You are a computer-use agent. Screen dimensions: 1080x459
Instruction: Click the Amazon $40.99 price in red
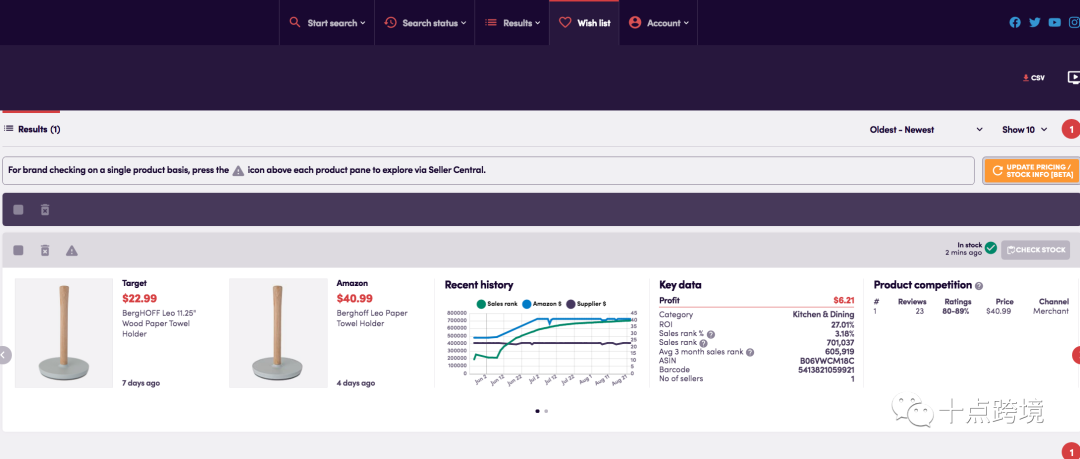pos(355,298)
